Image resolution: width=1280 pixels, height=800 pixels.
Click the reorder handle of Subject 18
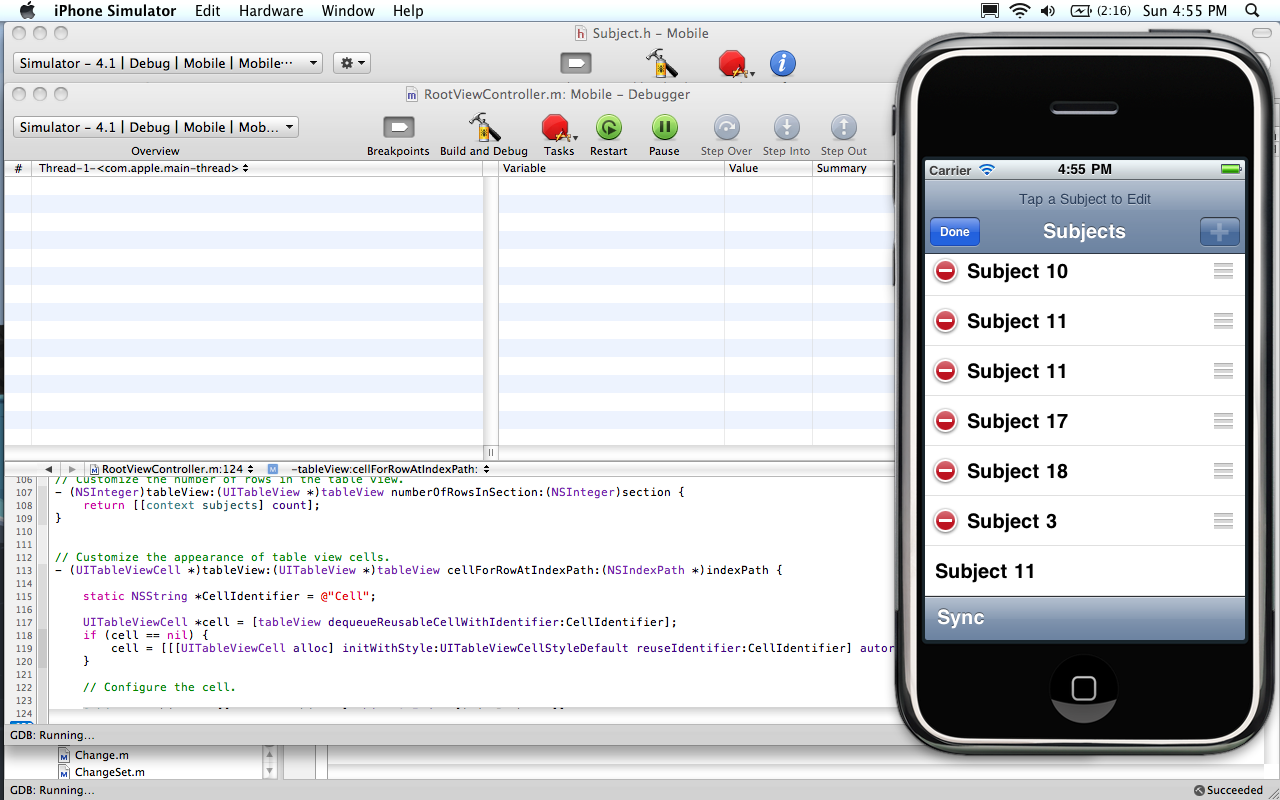[x=1223, y=471]
